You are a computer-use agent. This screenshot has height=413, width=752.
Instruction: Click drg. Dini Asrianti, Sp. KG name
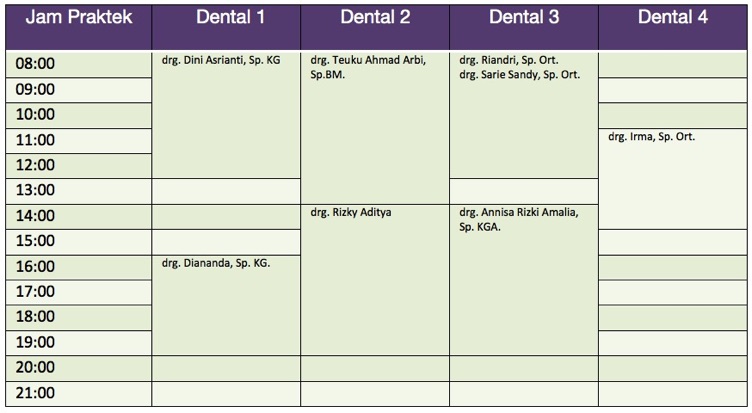(x=220, y=60)
